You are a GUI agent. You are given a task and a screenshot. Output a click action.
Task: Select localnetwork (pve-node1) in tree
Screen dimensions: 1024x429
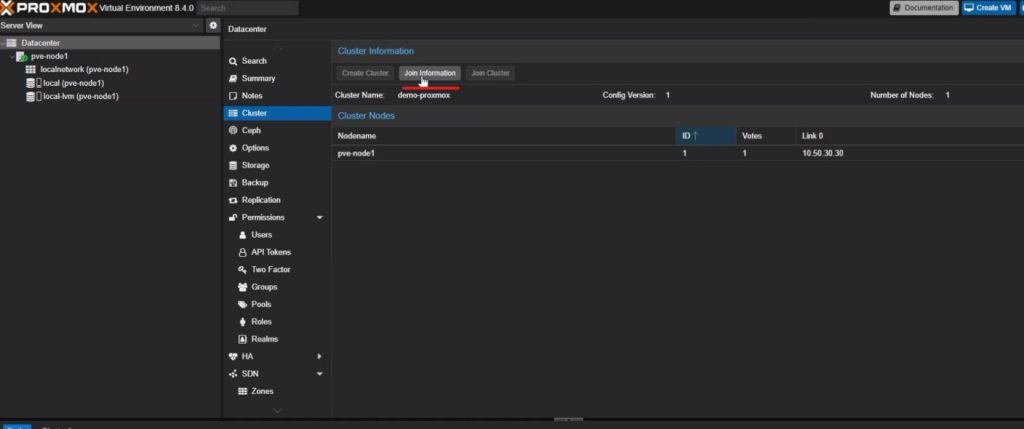[84, 69]
